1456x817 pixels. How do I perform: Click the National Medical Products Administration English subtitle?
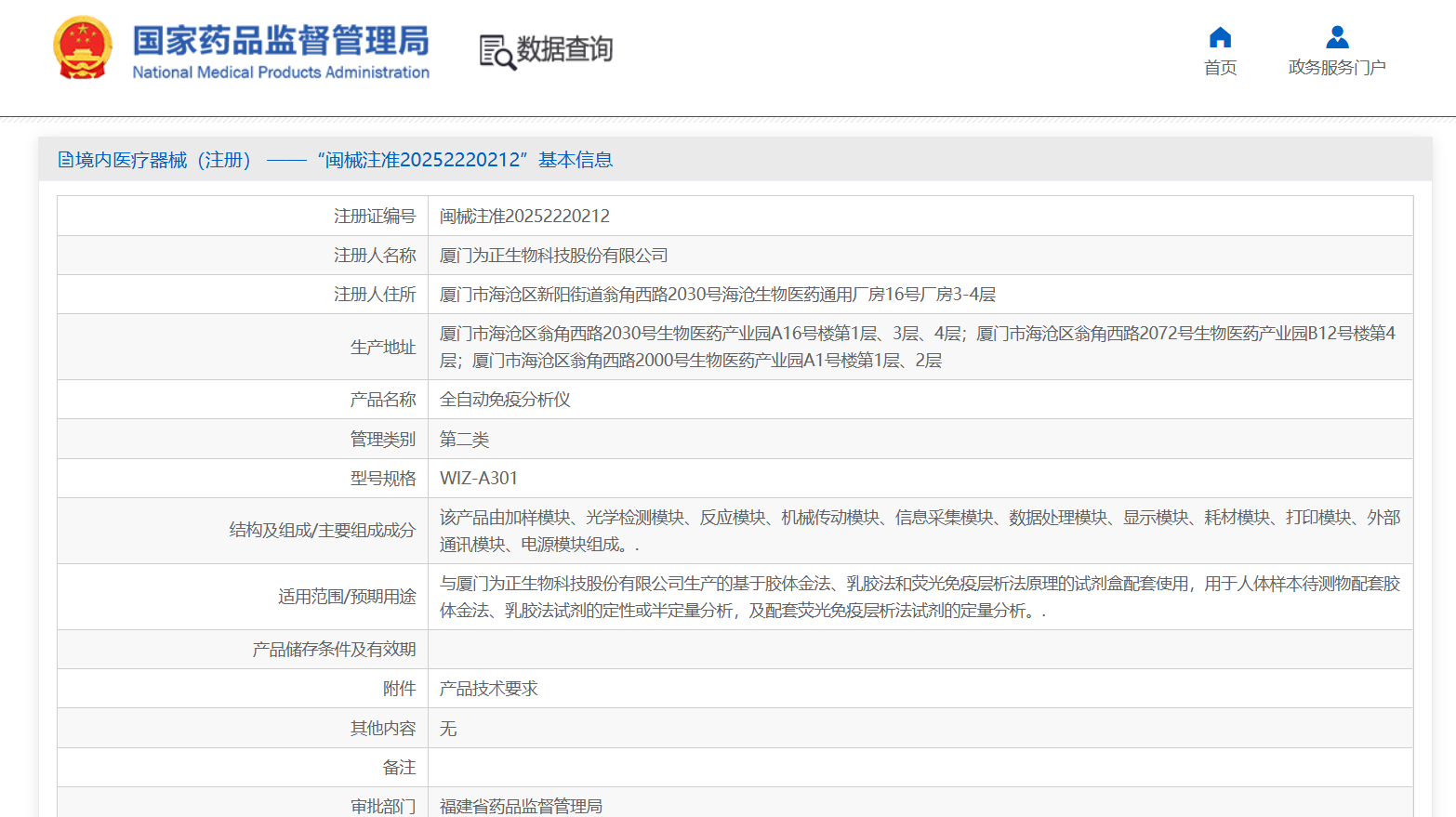[281, 72]
